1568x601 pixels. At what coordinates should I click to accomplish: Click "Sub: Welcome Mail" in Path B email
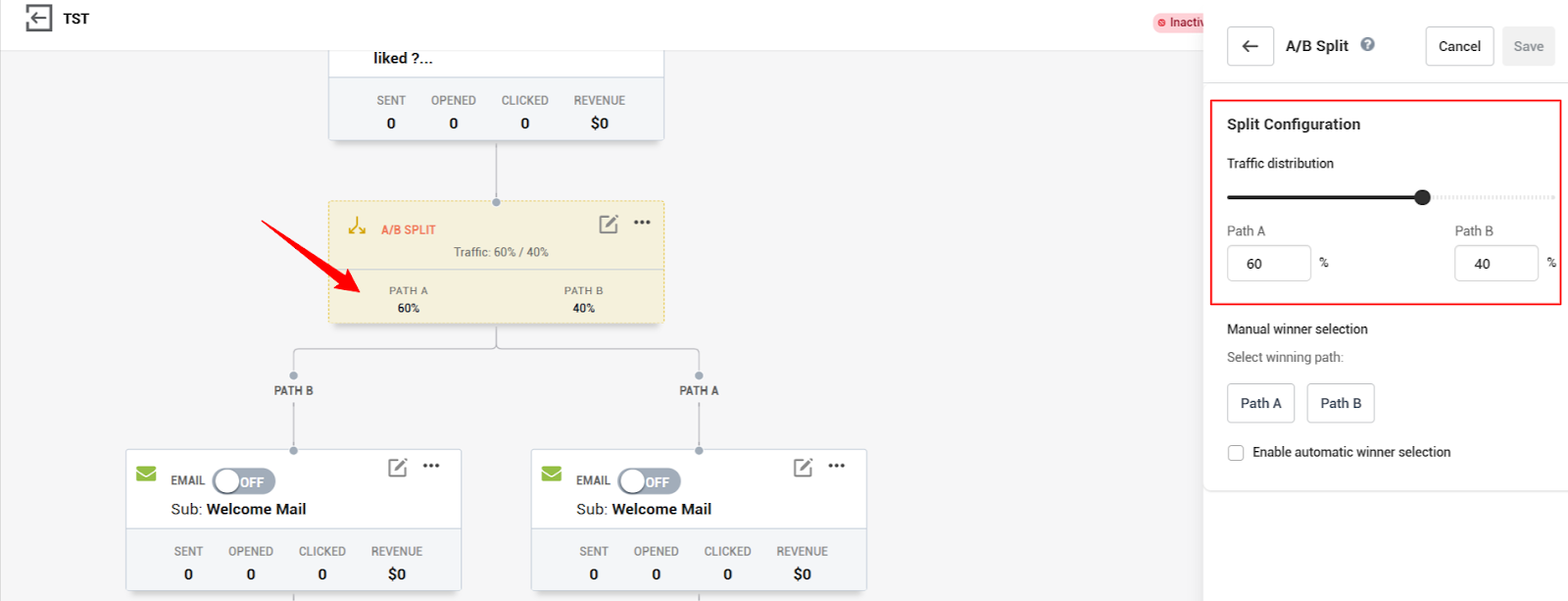(x=238, y=509)
